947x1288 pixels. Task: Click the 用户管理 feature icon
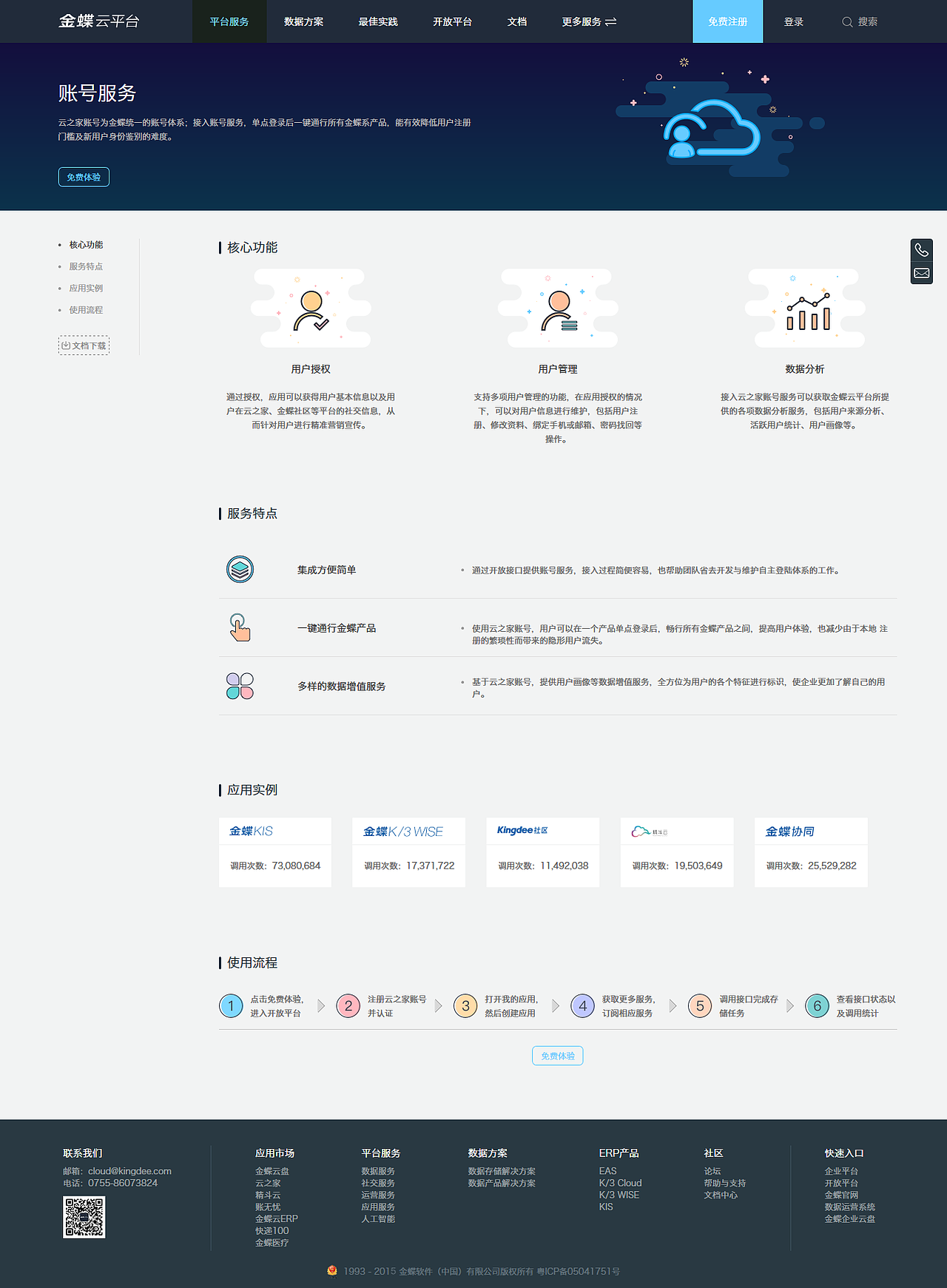point(558,308)
